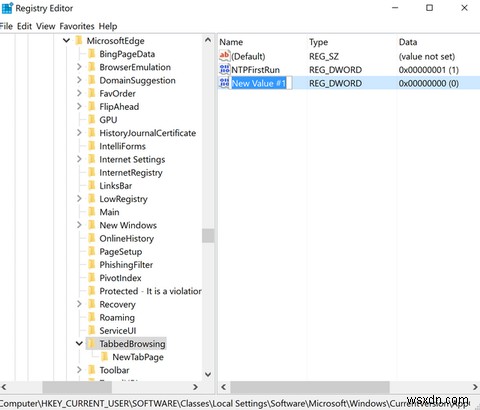Select the NTPFirstRun value name
The height and width of the screenshot is (410, 480).
[255, 70]
